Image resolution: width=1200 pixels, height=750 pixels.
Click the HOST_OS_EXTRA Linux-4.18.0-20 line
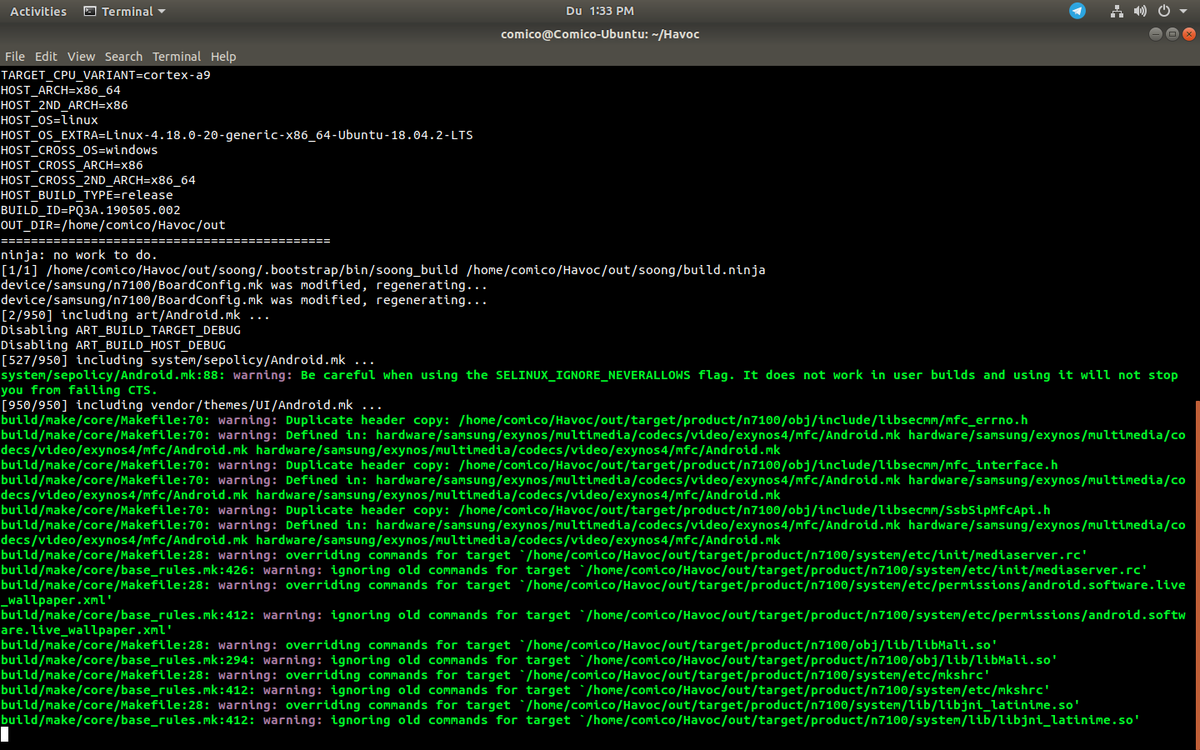coord(237,135)
